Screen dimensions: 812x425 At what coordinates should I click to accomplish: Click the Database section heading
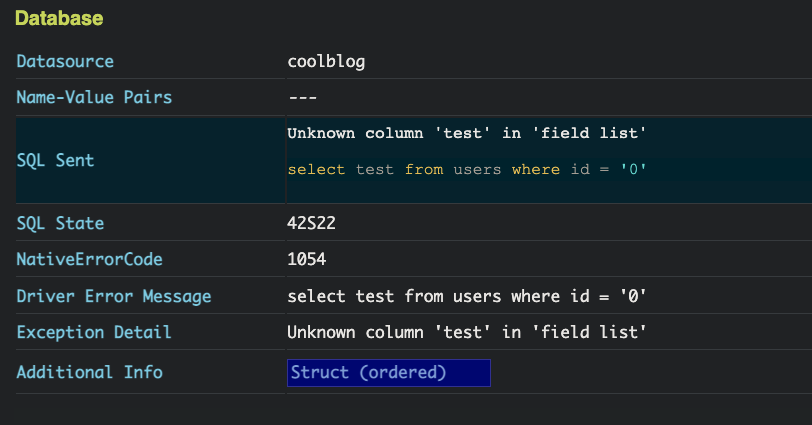59,19
